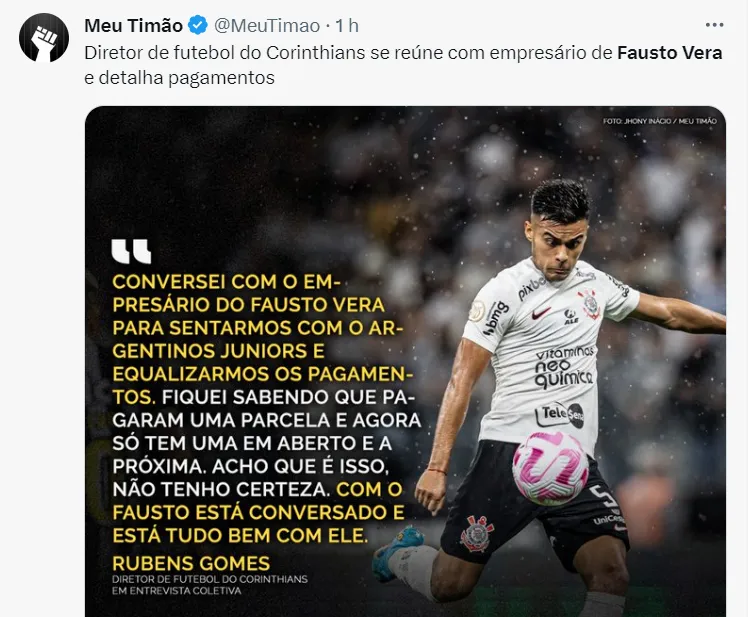749x617 pixels.
Task: Click the Corinthians crest on the black shorts
Action: tap(477, 533)
